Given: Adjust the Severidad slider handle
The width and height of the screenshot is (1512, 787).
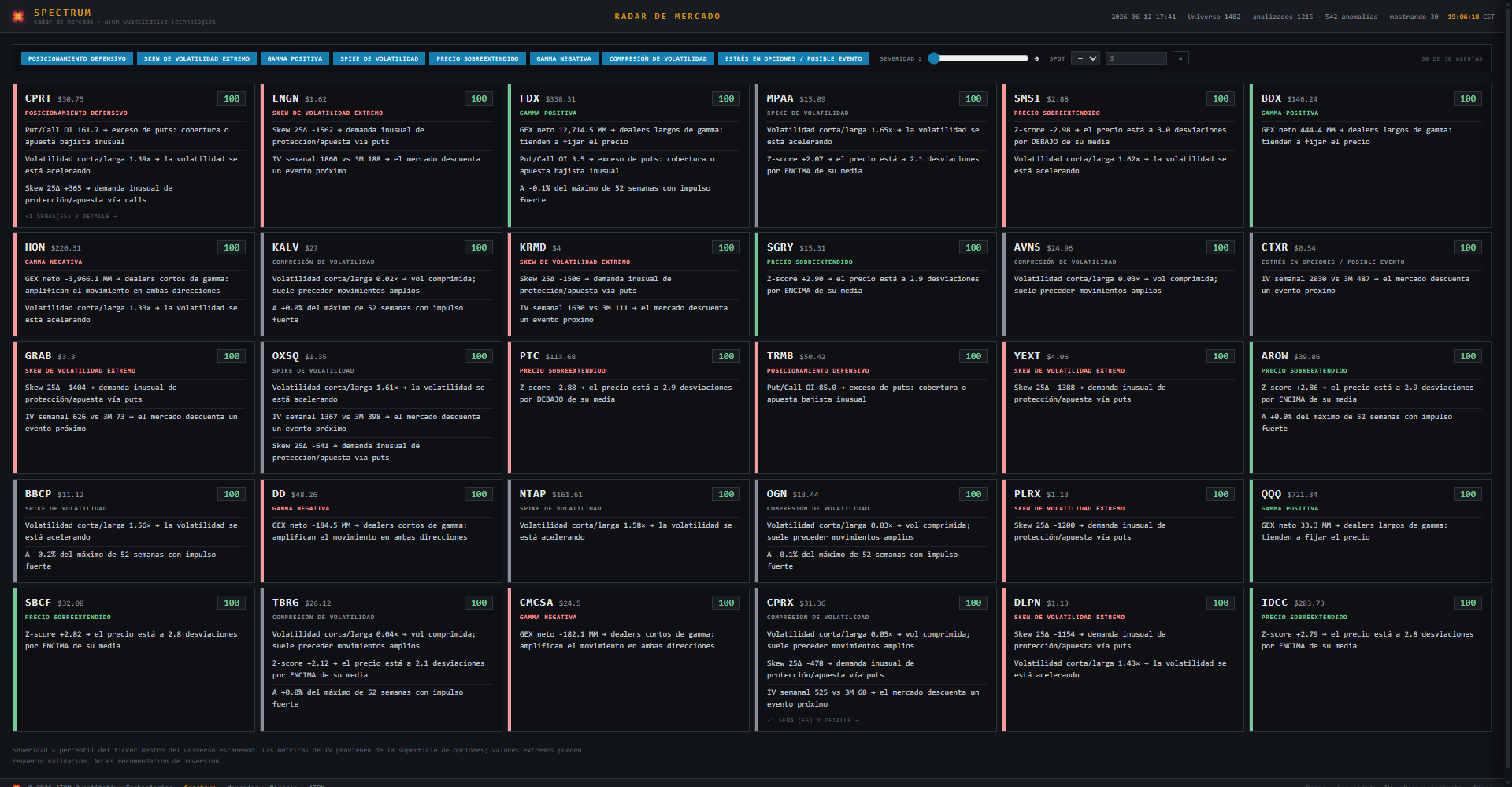Looking at the screenshot, I should (934, 58).
